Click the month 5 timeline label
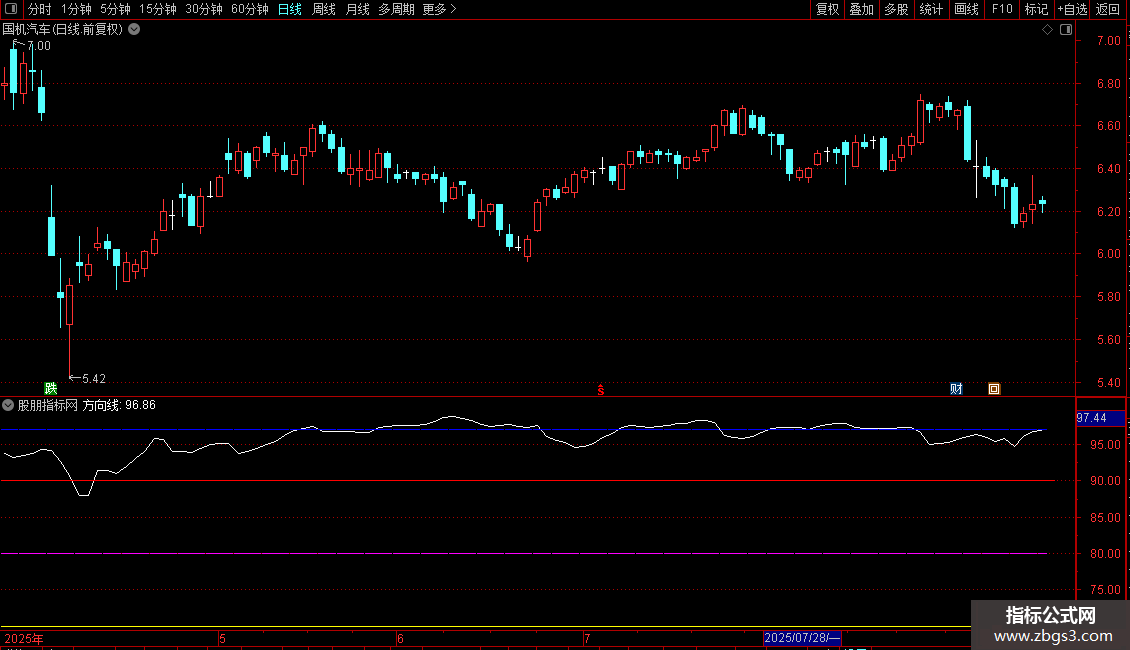This screenshot has width=1130, height=650. tap(222, 638)
